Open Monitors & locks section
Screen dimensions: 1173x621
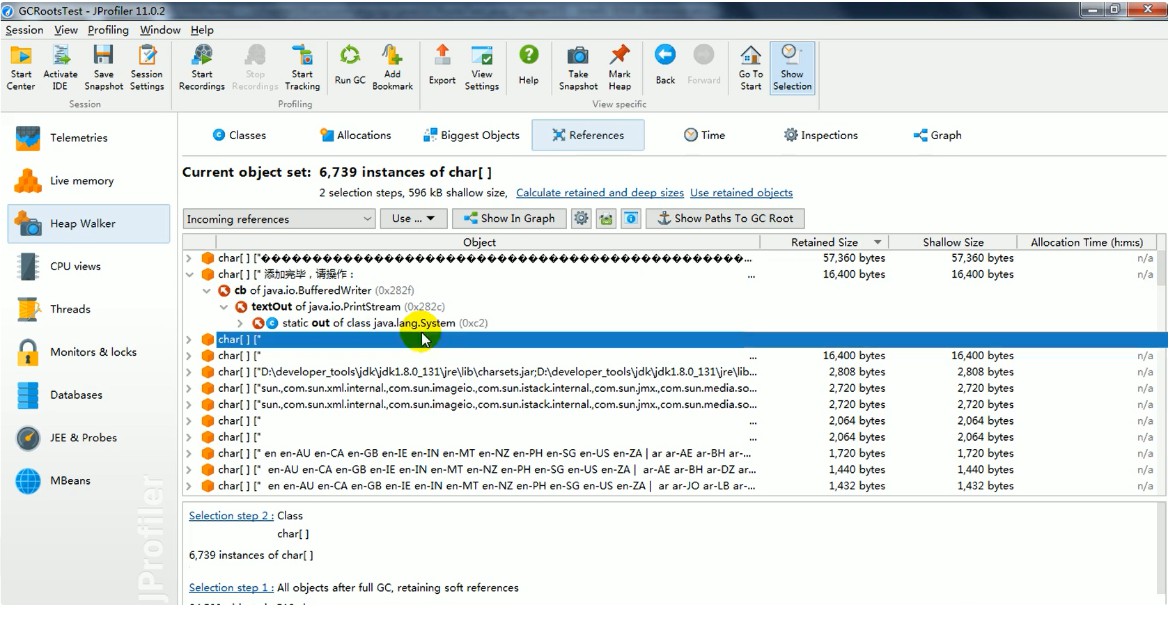[89, 352]
